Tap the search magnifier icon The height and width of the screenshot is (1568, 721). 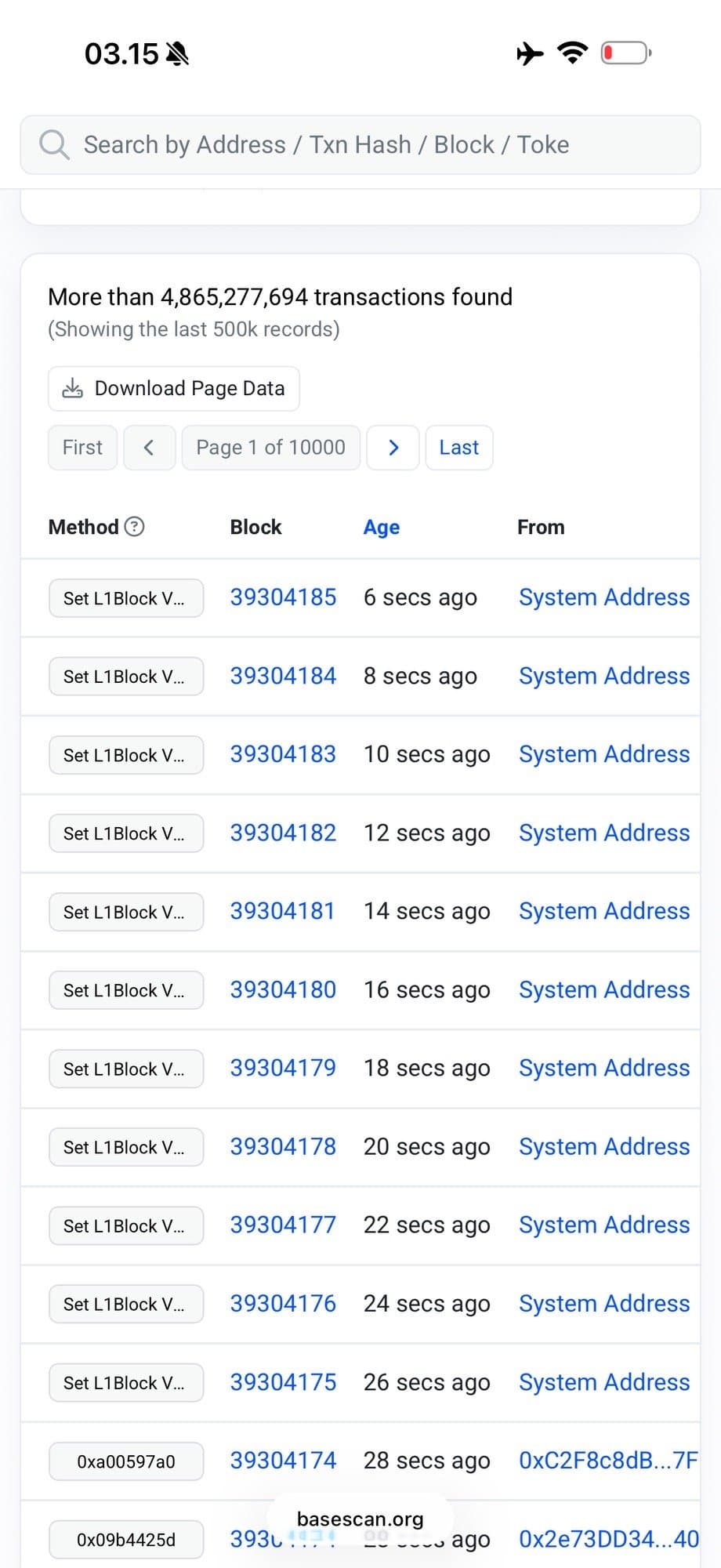[x=54, y=145]
